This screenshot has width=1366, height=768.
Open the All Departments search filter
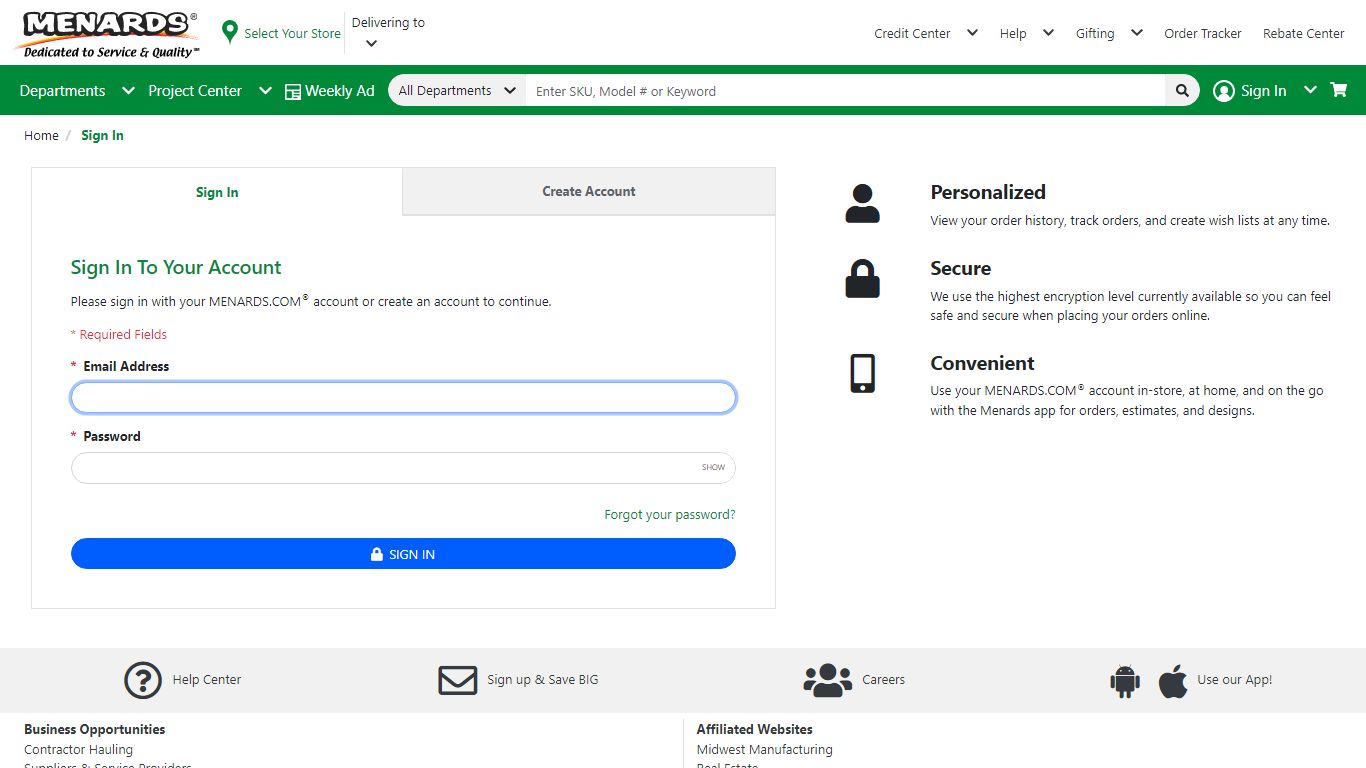[x=457, y=91]
